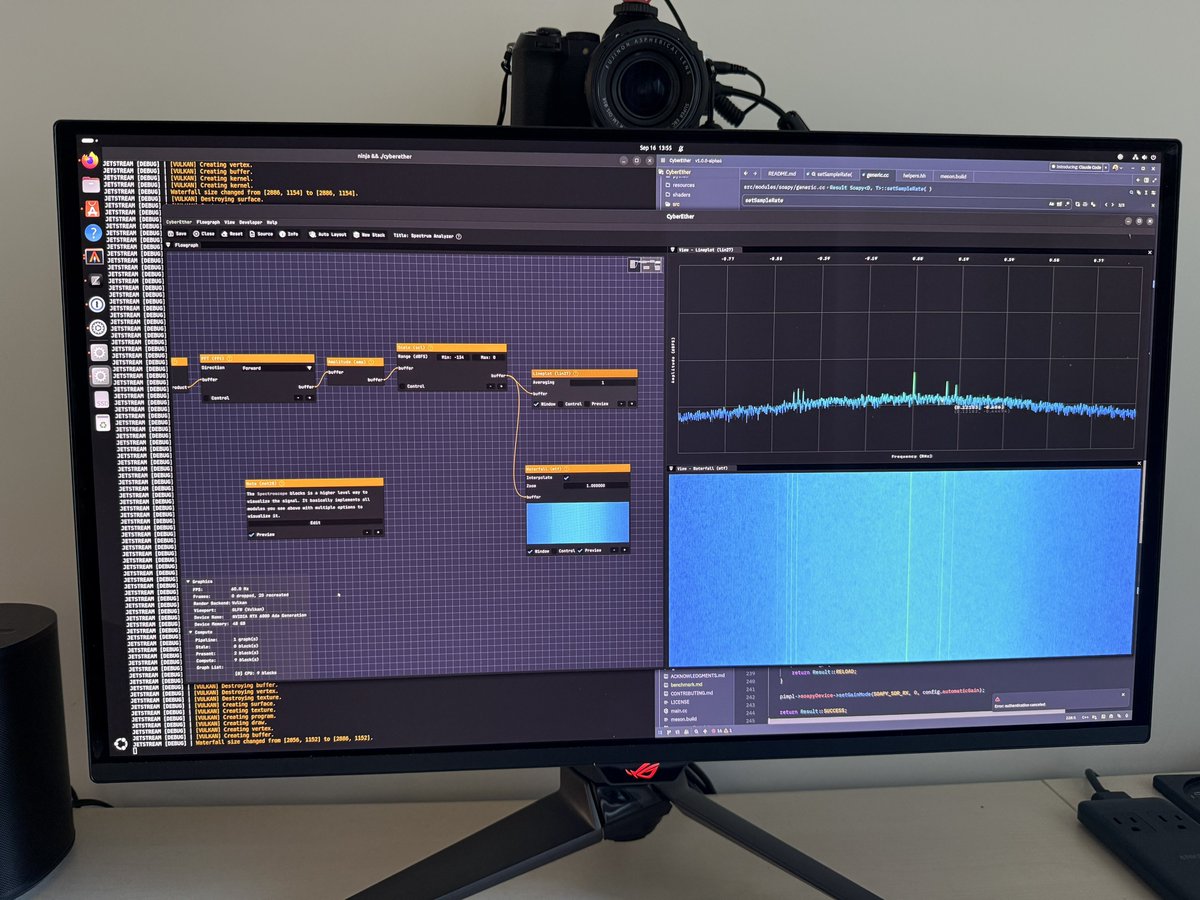The image size is (1200, 900).
Task: Show flowgraph Info from the toolbar
Action: [x=289, y=234]
